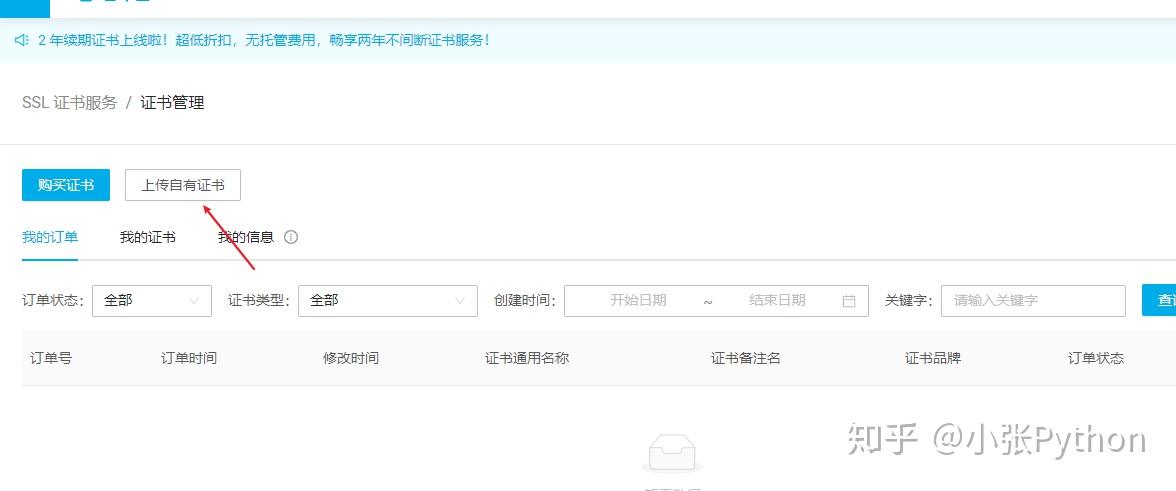
Task: Click the 证书通用名称 column header
Action: (527, 358)
